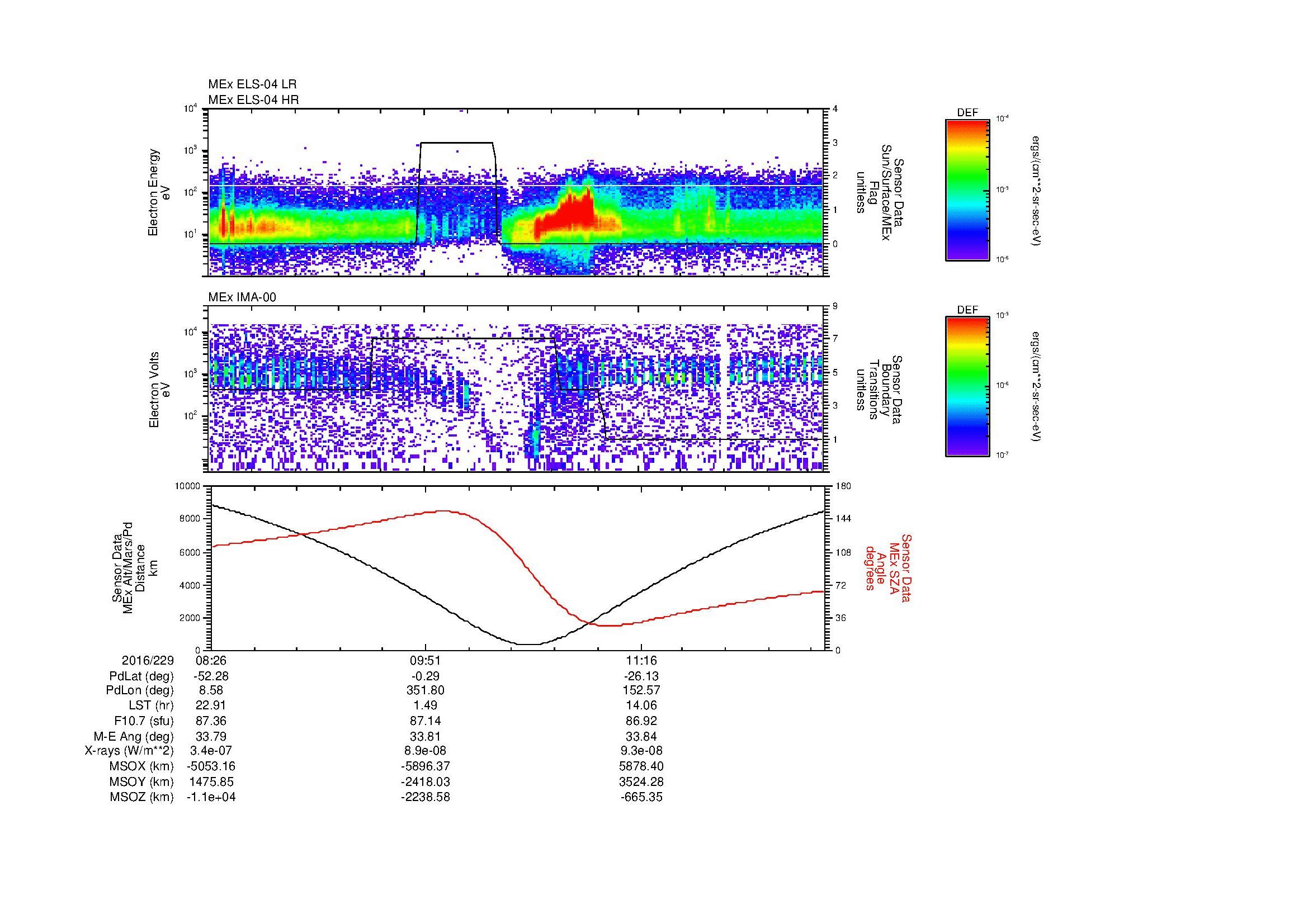1308x924 pixels.
Task: Click the LST value '22.91'
Action: click(211, 705)
